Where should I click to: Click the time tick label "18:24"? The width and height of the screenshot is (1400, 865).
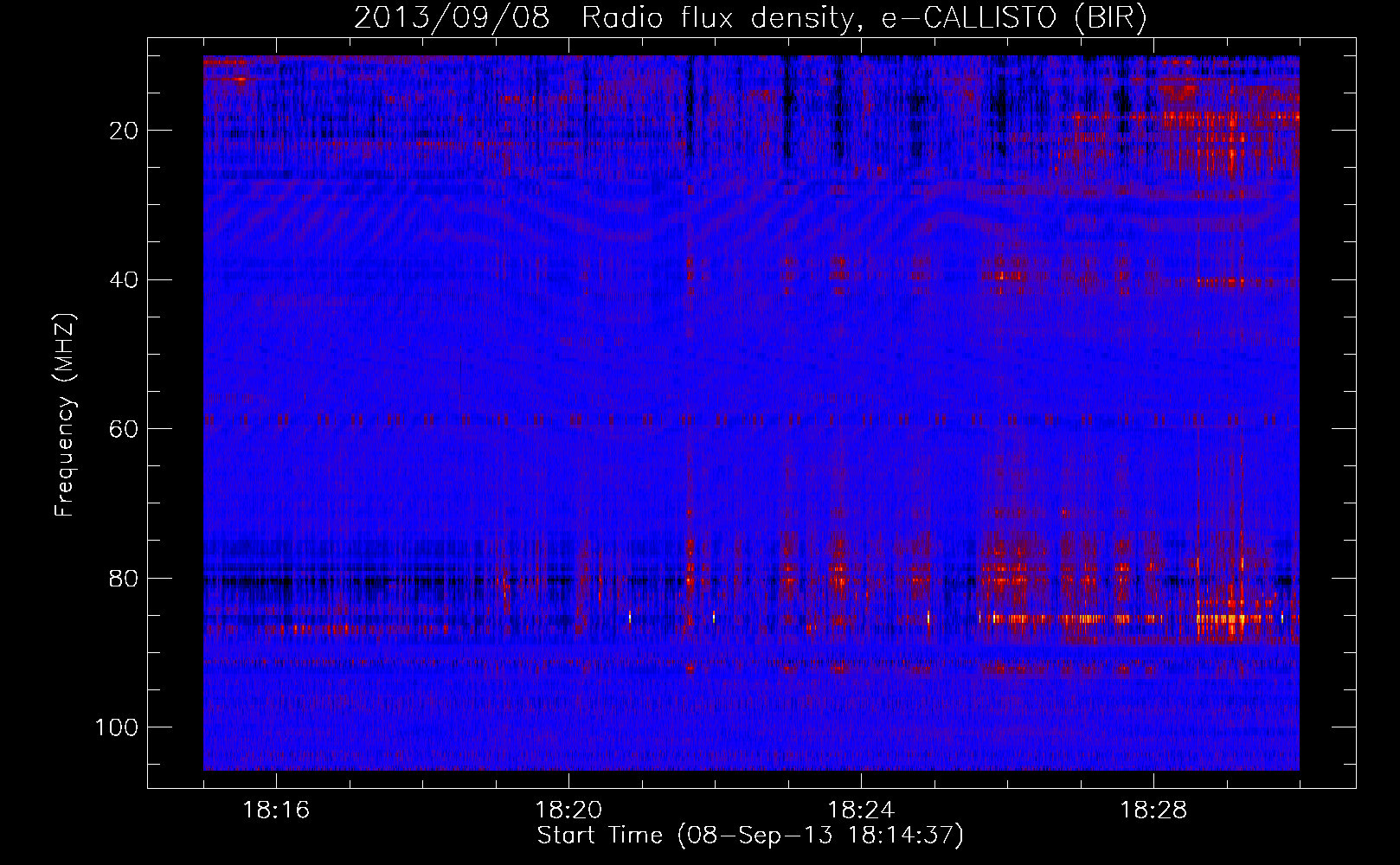[x=861, y=810]
